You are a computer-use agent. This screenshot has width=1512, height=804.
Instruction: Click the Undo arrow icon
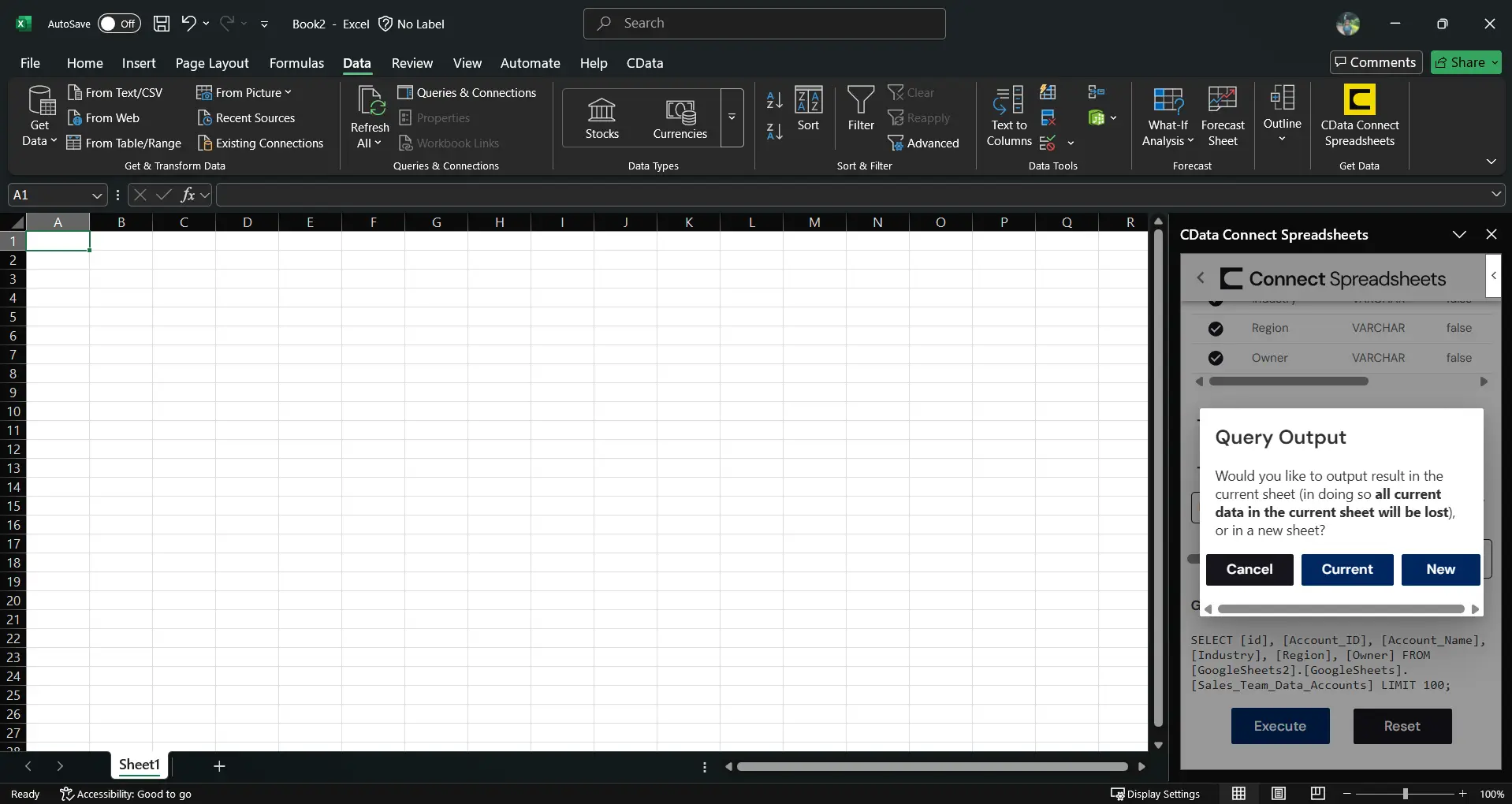[x=188, y=24]
